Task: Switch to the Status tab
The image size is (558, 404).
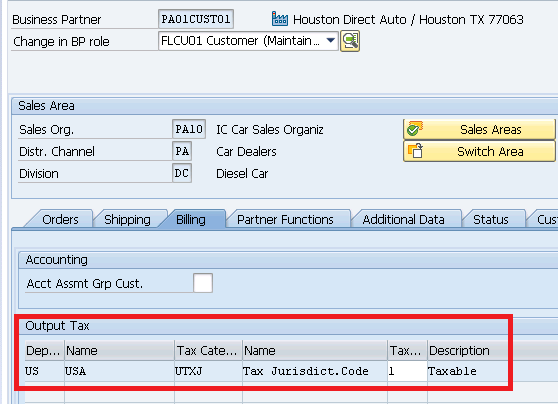Action: [x=490, y=220]
